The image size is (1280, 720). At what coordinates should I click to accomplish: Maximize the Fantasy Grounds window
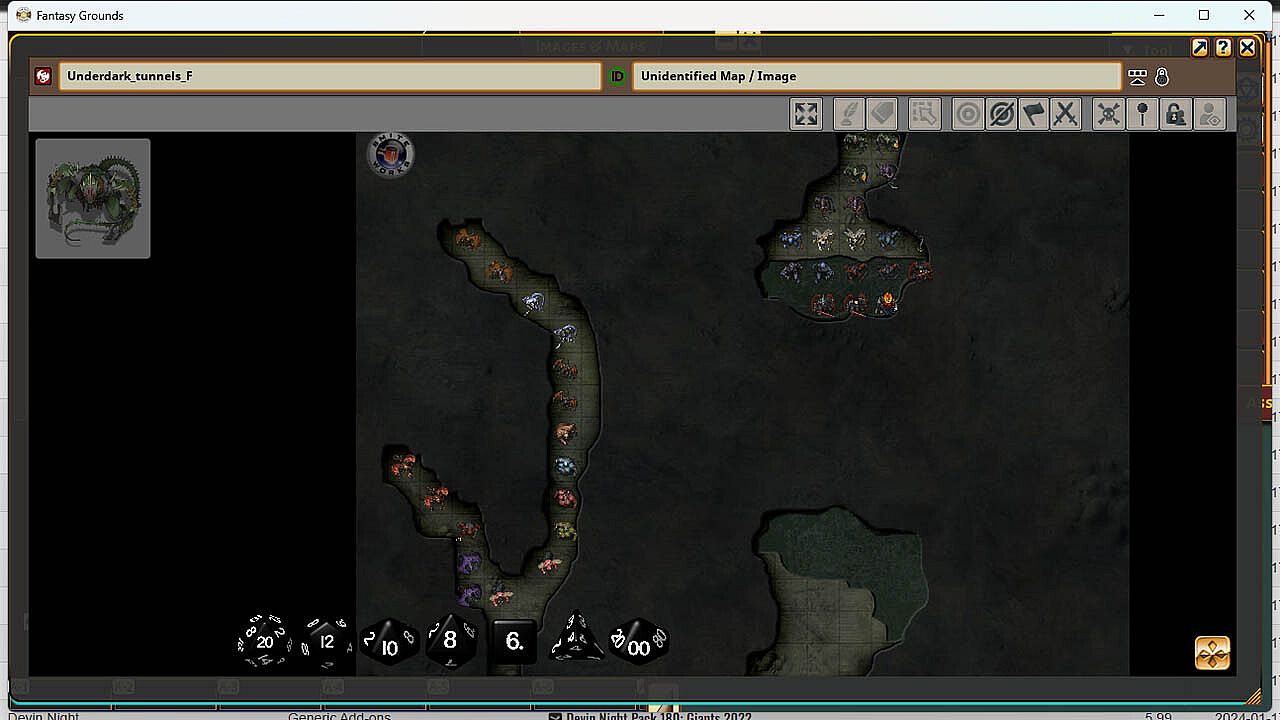point(1204,15)
